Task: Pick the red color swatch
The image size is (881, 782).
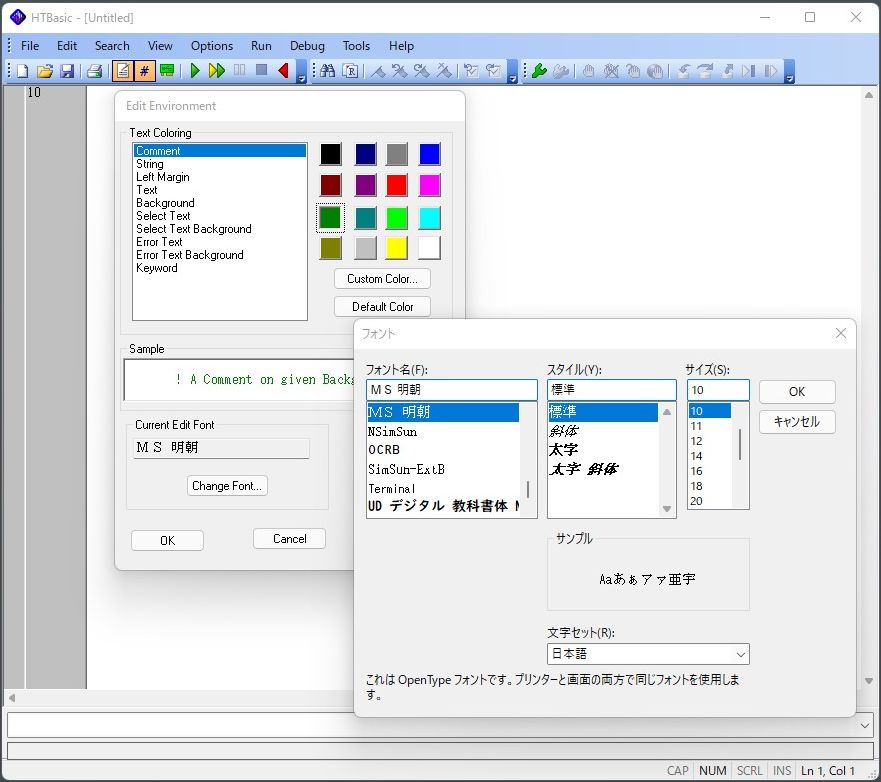Action: click(397, 185)
